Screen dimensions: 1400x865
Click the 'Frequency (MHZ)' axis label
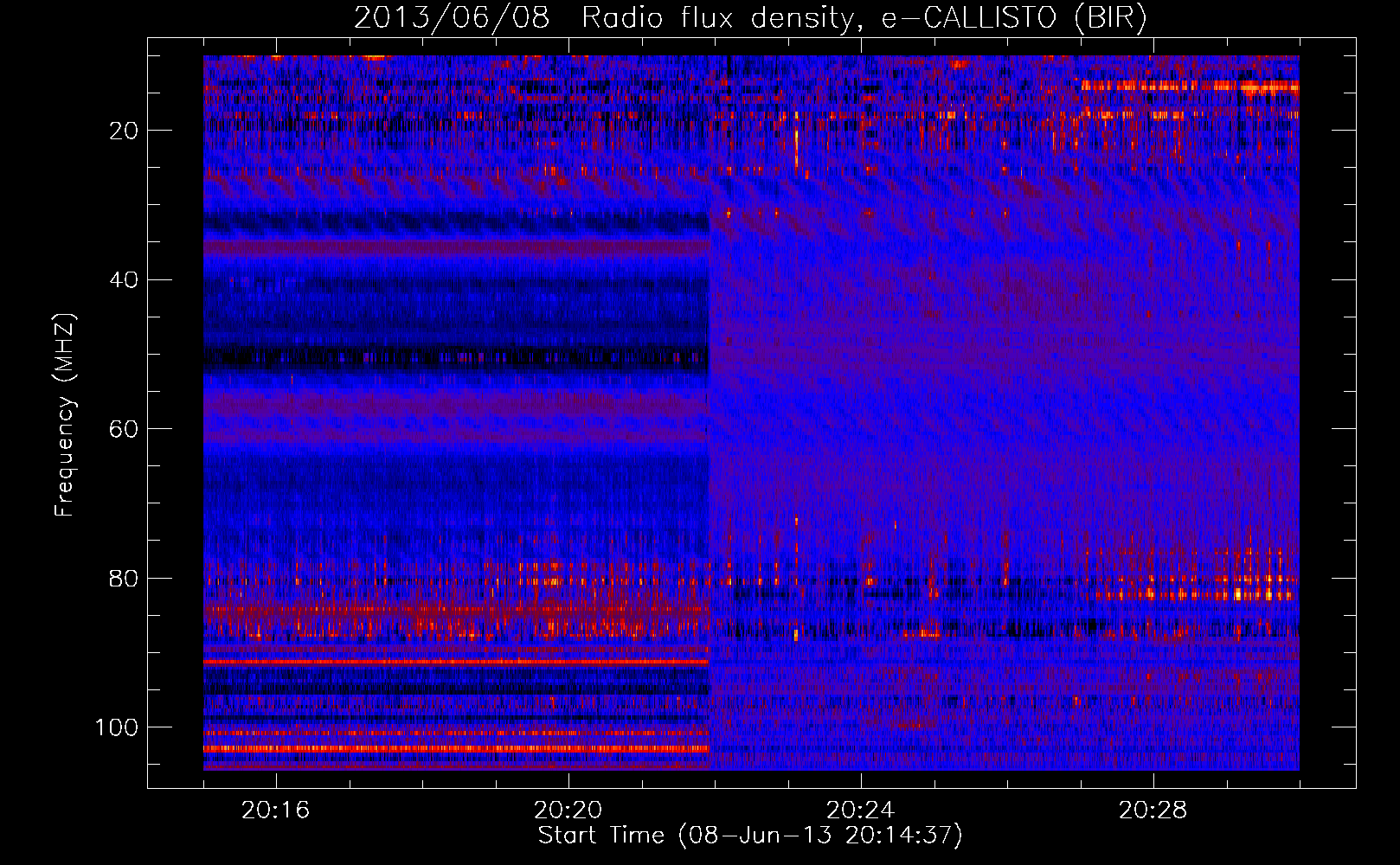pos(64,414)
